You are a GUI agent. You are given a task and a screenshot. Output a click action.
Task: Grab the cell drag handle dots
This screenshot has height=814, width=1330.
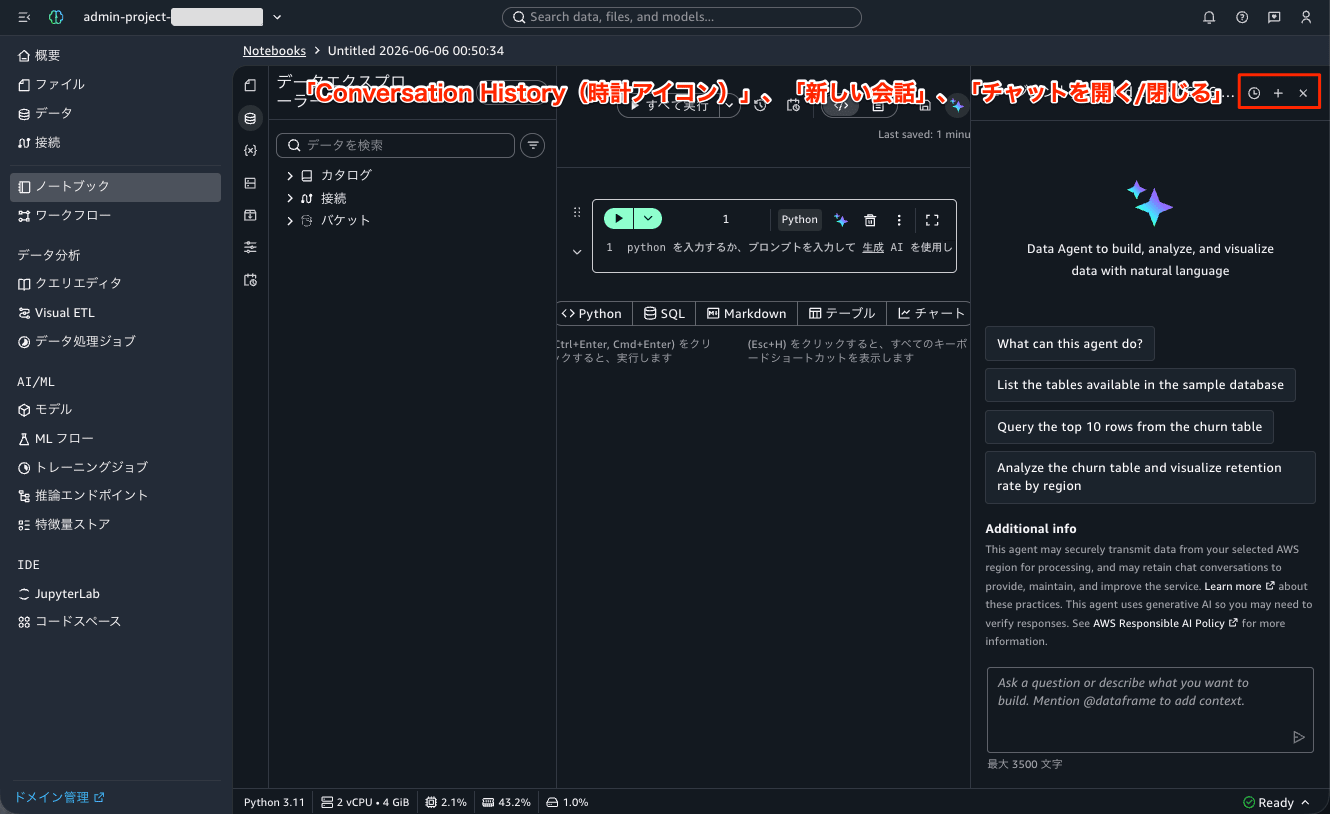click(577, 212)
